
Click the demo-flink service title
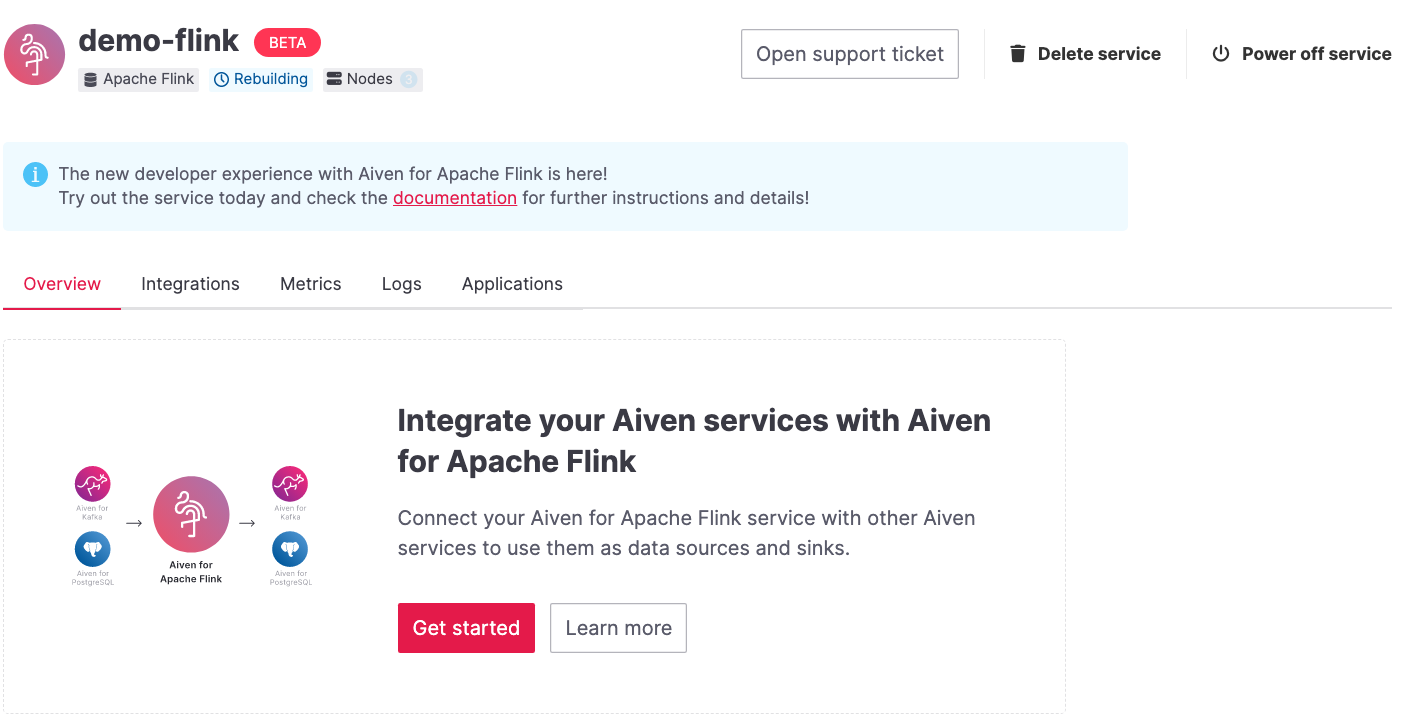159,40
